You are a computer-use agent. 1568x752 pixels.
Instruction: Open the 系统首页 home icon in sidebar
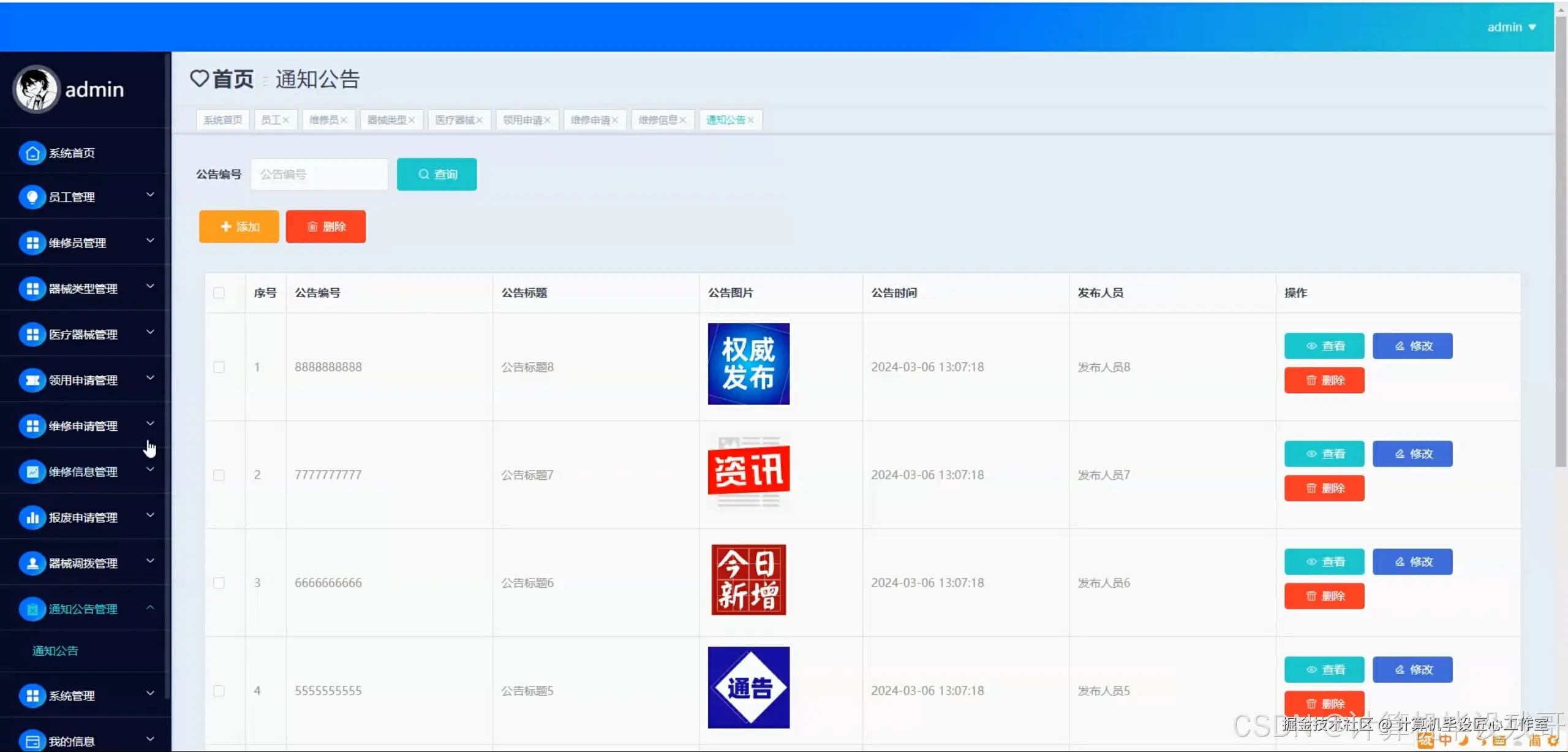(32, 153)
